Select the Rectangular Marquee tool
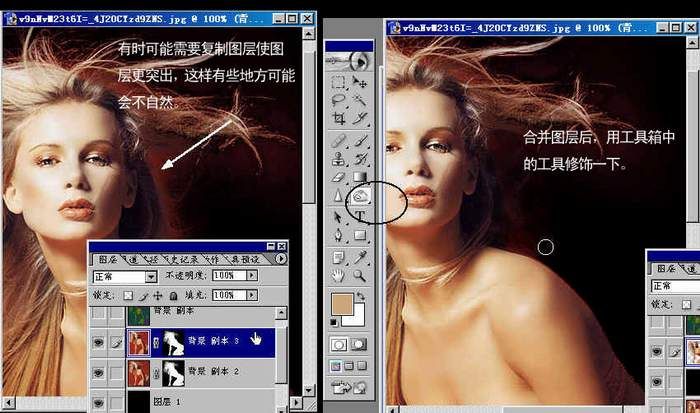 (338, 83)
